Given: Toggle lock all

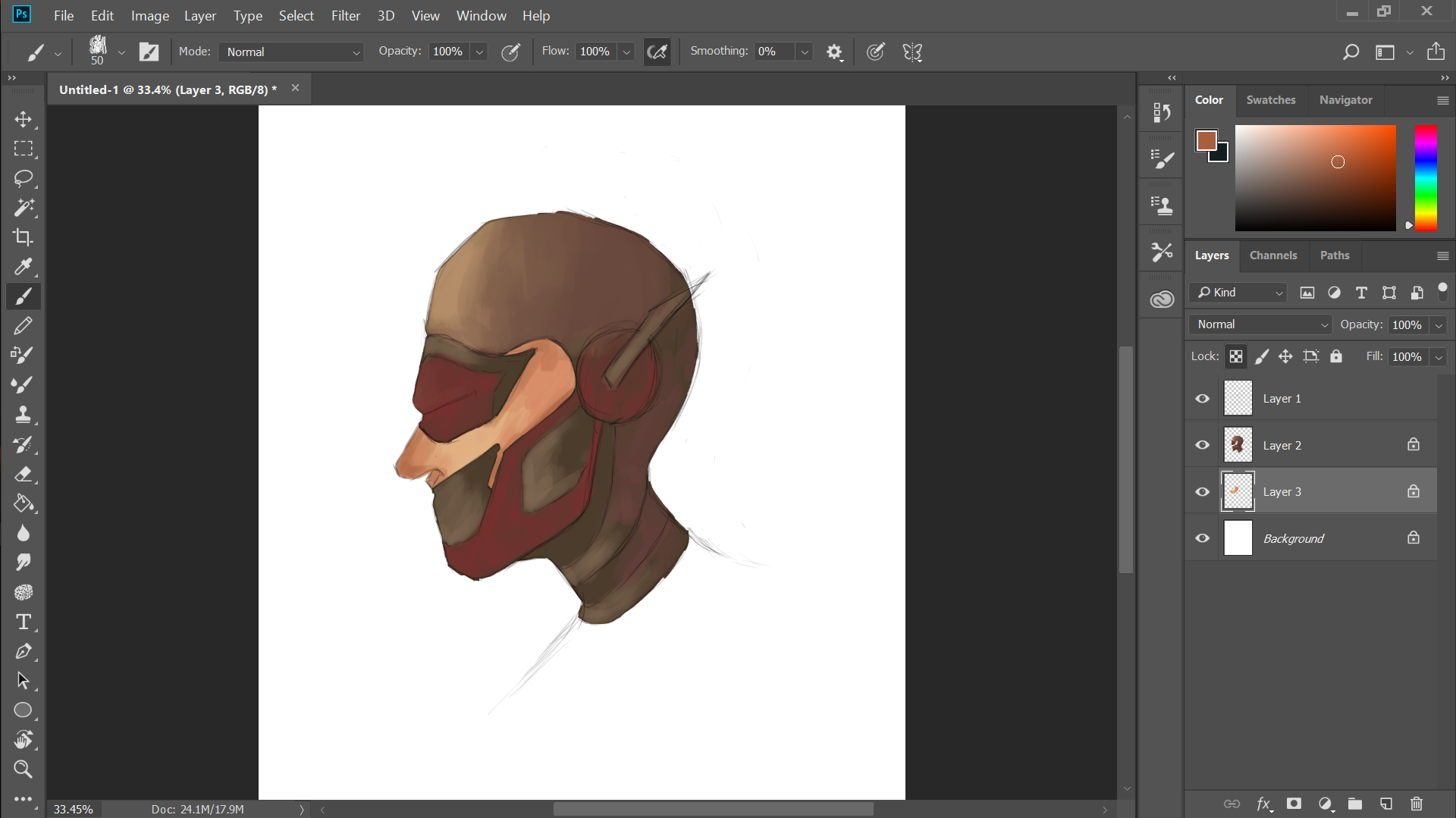Looking at the screenshot, I should pyautogui.click(x=1336, y=356).
